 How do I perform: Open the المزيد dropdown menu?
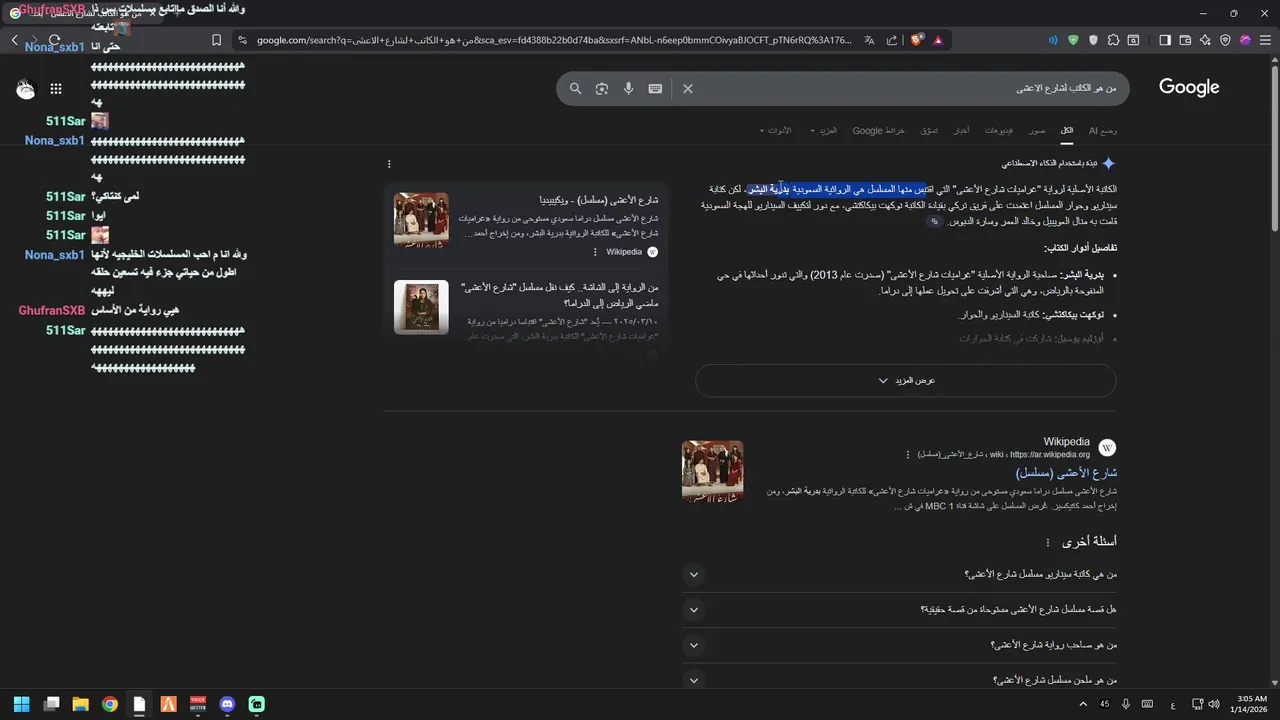[825, 130]
